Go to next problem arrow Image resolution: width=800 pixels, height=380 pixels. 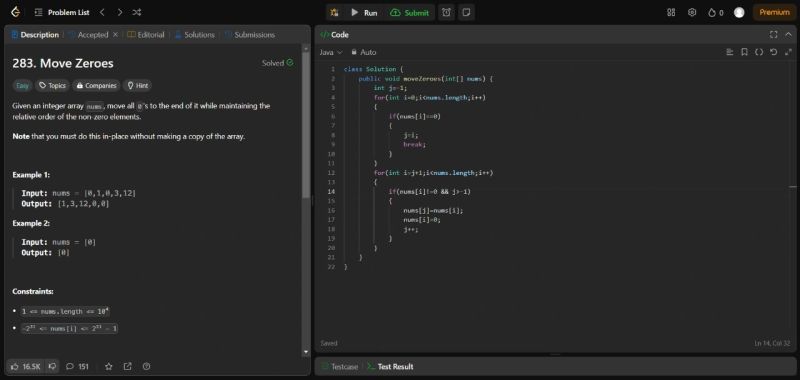119,12
